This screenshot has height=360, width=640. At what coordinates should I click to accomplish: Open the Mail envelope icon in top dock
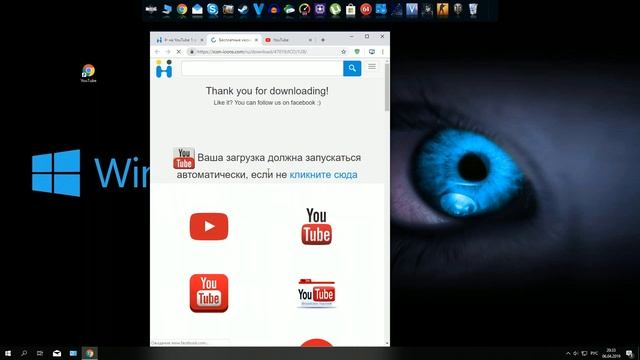click(x=197, y=9)
